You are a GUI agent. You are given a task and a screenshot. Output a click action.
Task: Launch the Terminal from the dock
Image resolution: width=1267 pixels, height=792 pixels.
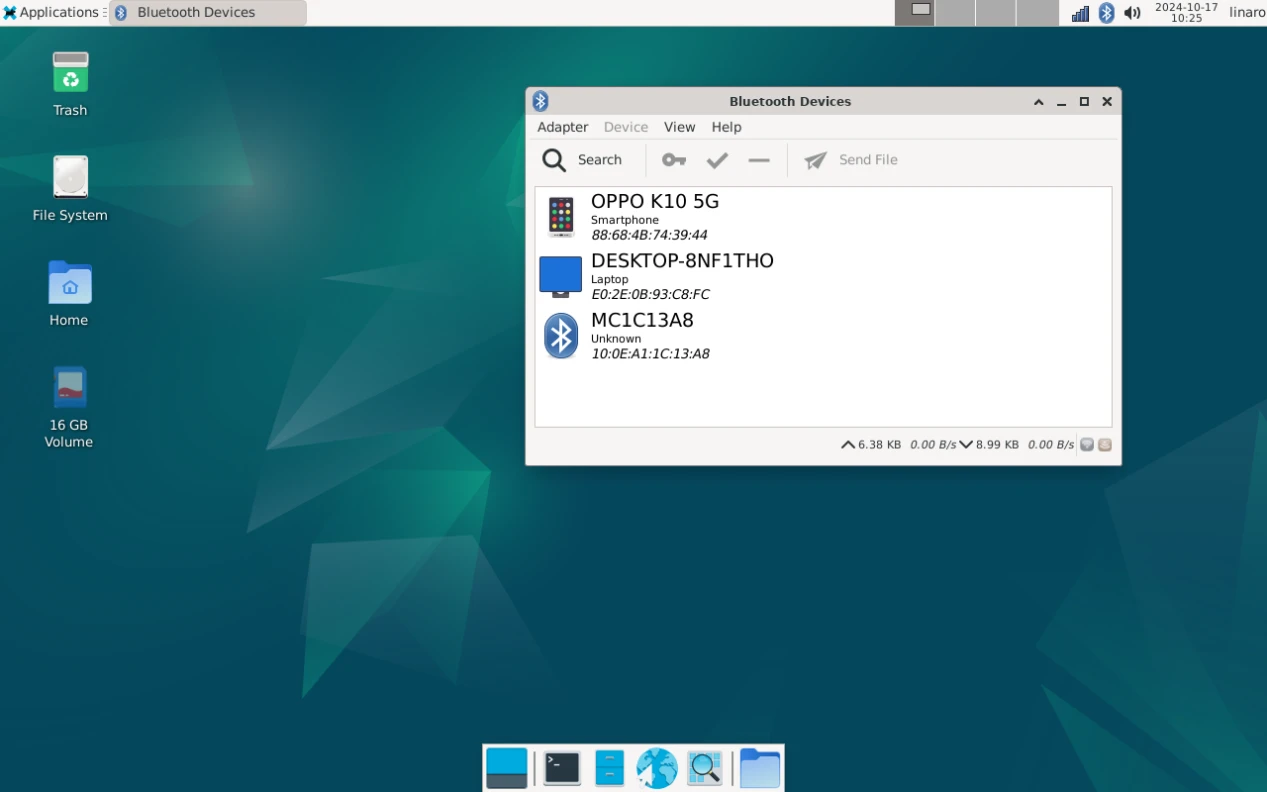pos(562,768)
